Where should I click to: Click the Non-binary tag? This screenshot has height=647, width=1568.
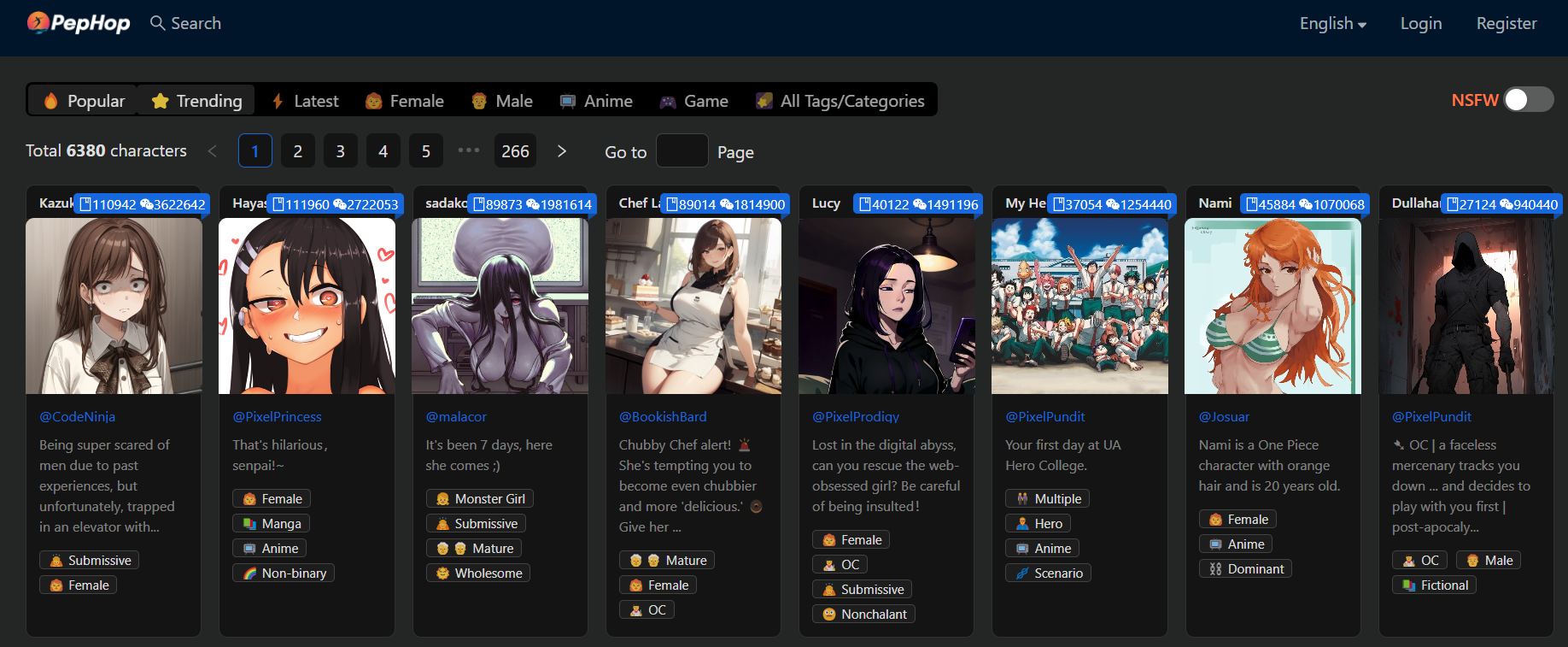tap(284, 573)
